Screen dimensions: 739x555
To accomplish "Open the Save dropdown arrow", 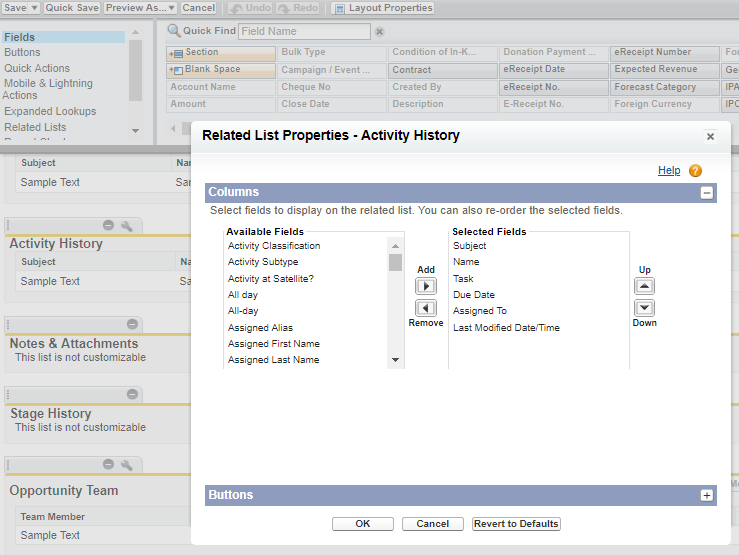I will pos(35,8).
